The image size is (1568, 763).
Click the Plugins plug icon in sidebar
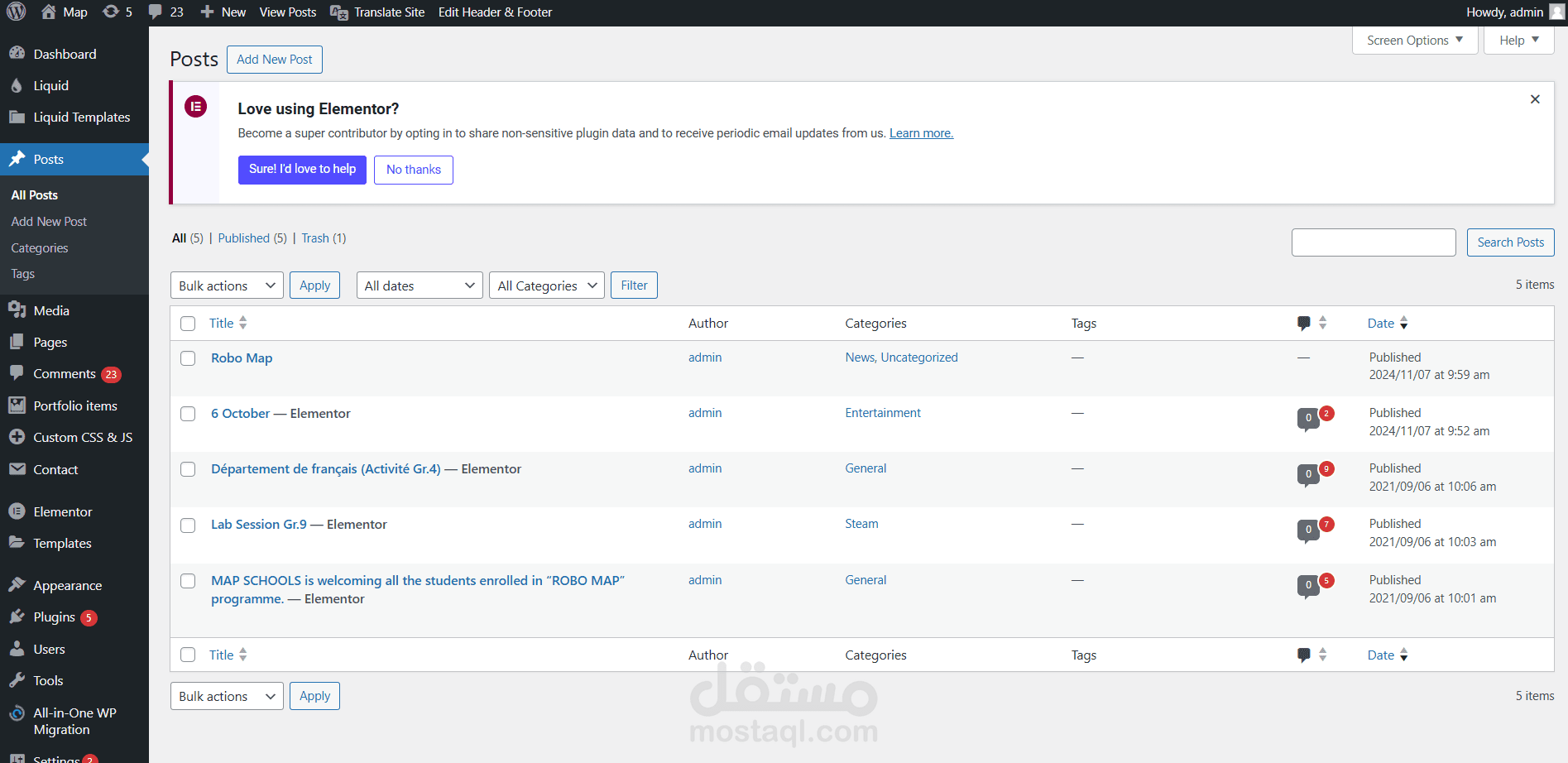point(17,617)
